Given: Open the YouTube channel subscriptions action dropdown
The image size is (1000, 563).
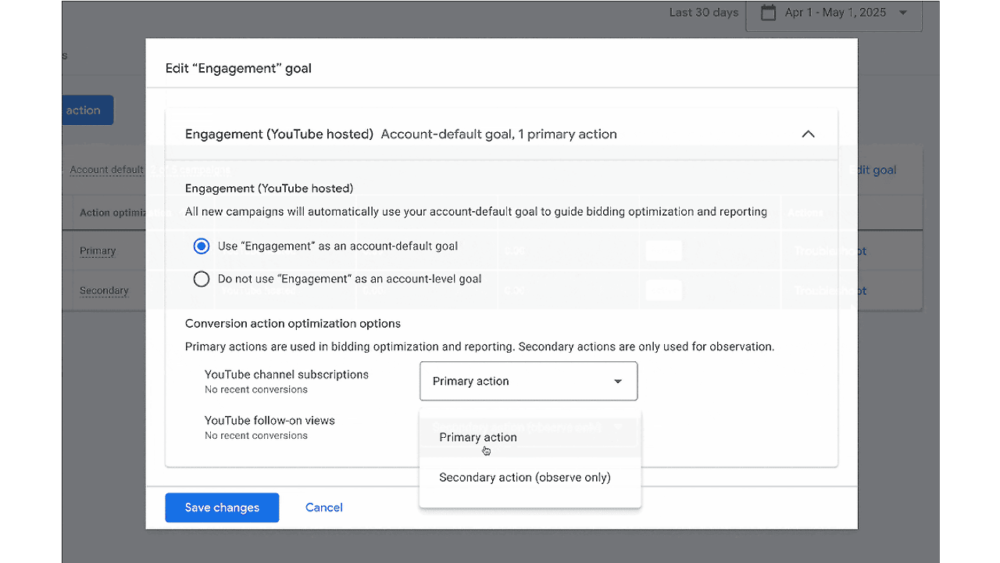Looking at the screenshot, I should pos(528,381).
